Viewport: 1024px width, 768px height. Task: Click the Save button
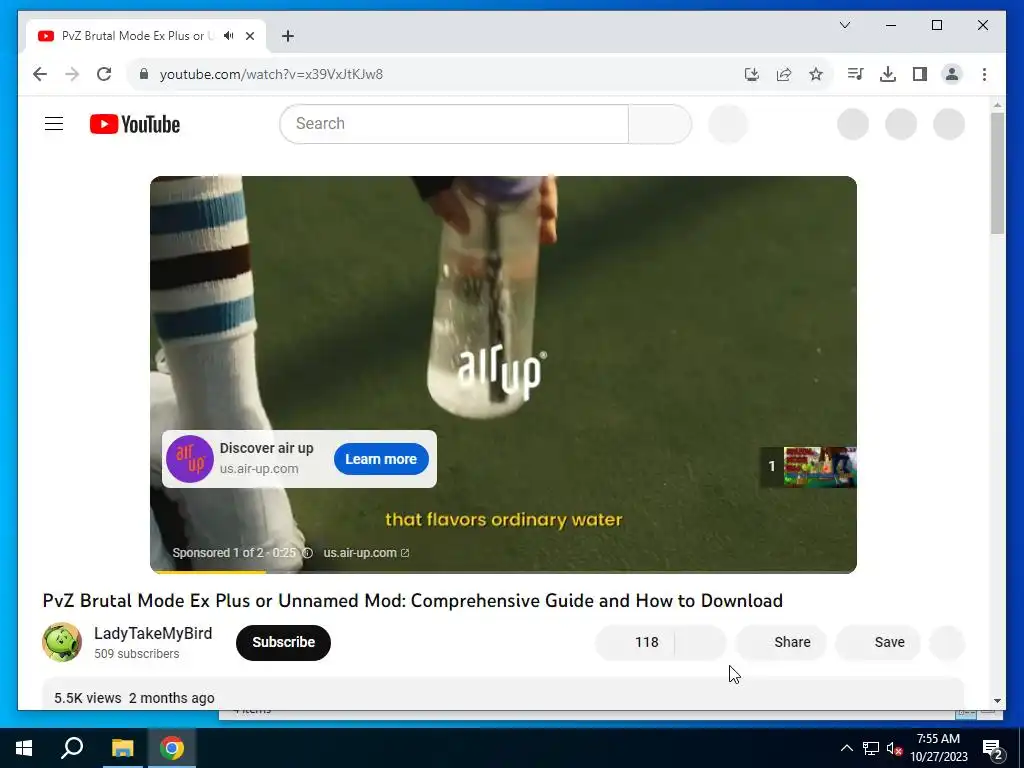coord(878,642)
